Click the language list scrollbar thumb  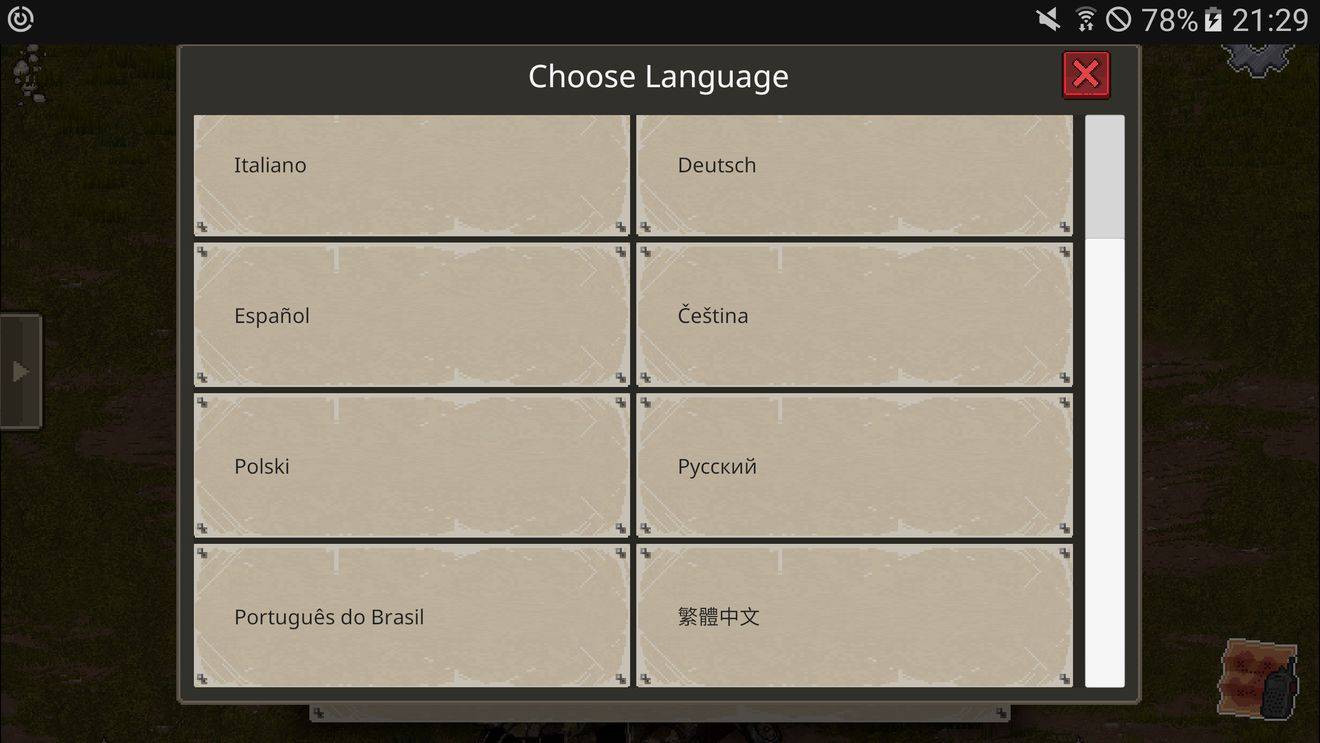pyautogui.click(x=1104, y=177)
